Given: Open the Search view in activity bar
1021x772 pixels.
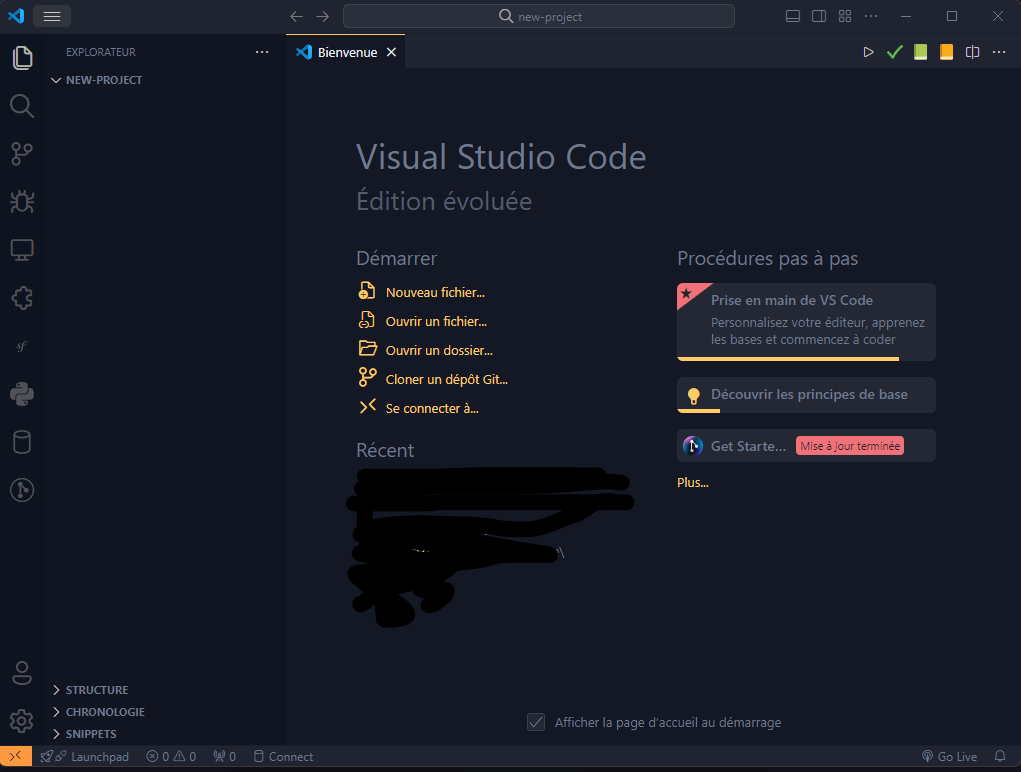Looking at the screenshot, I should pyautogui.click(x=22, y=106).
